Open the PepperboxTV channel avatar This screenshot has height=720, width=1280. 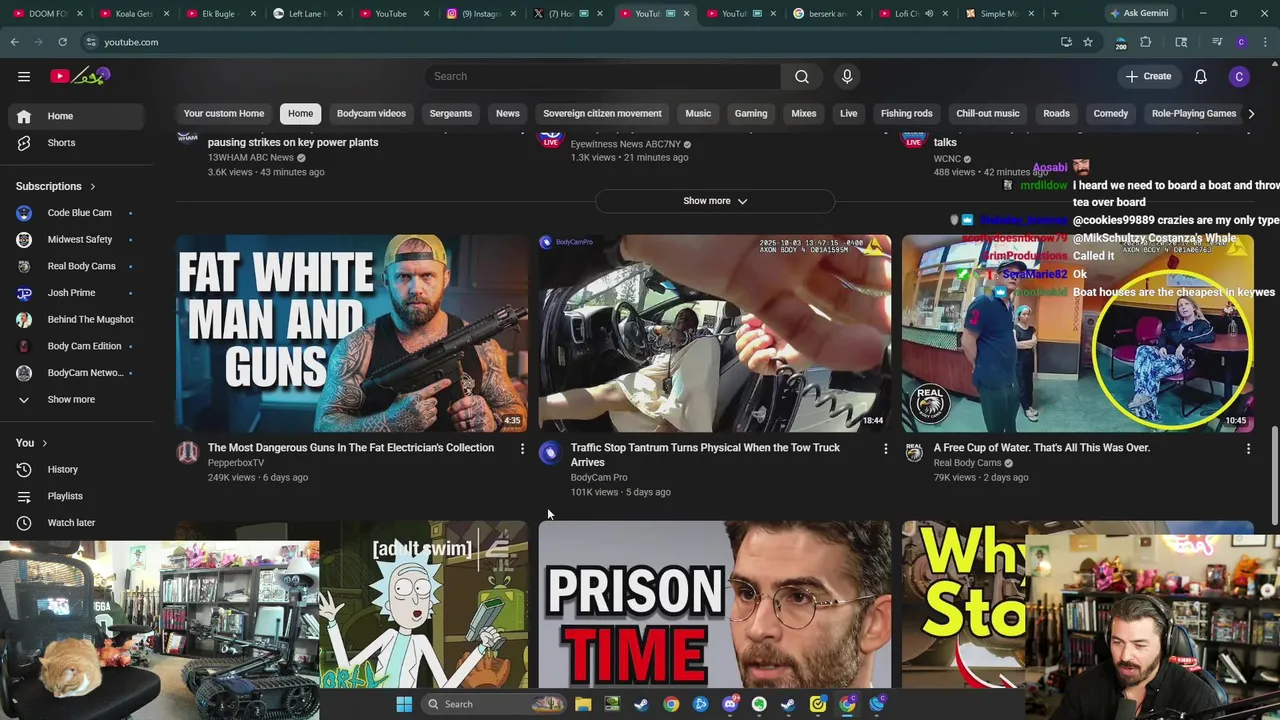point(187,453)
